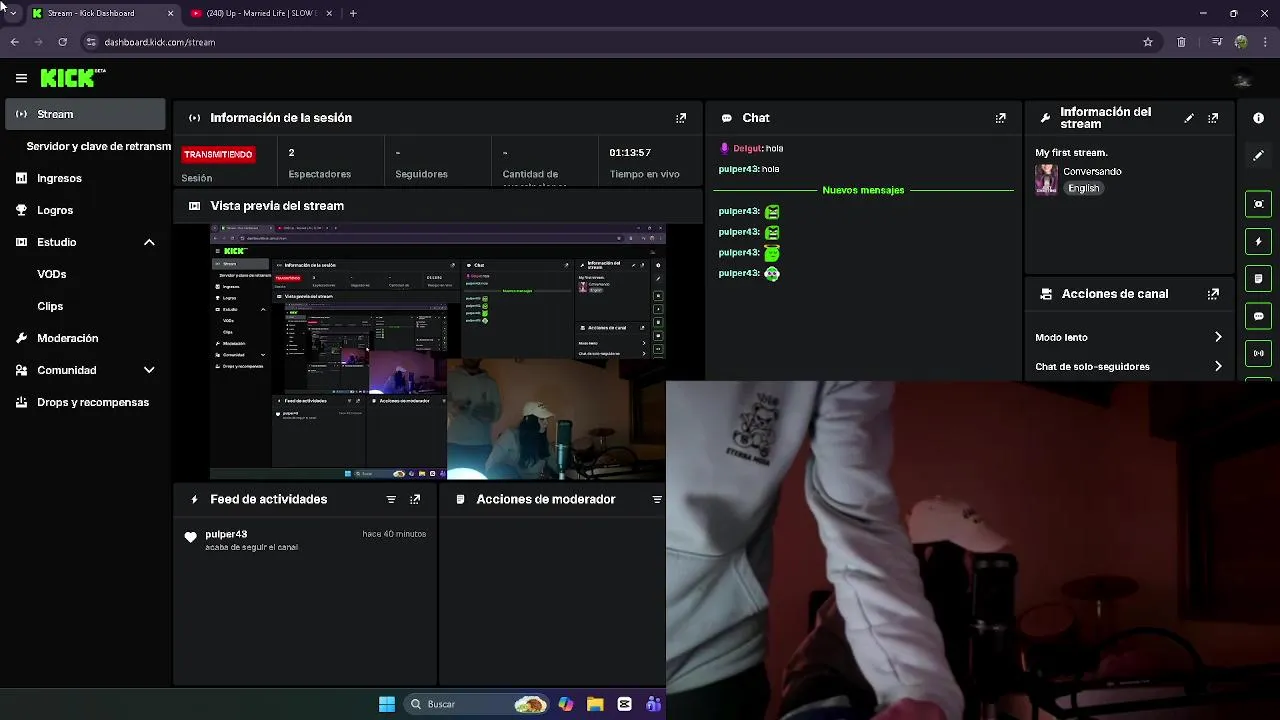Select Stream in the left sidebar
The width and height of the screenshot is (1280, 720).
tap(85, 114)
